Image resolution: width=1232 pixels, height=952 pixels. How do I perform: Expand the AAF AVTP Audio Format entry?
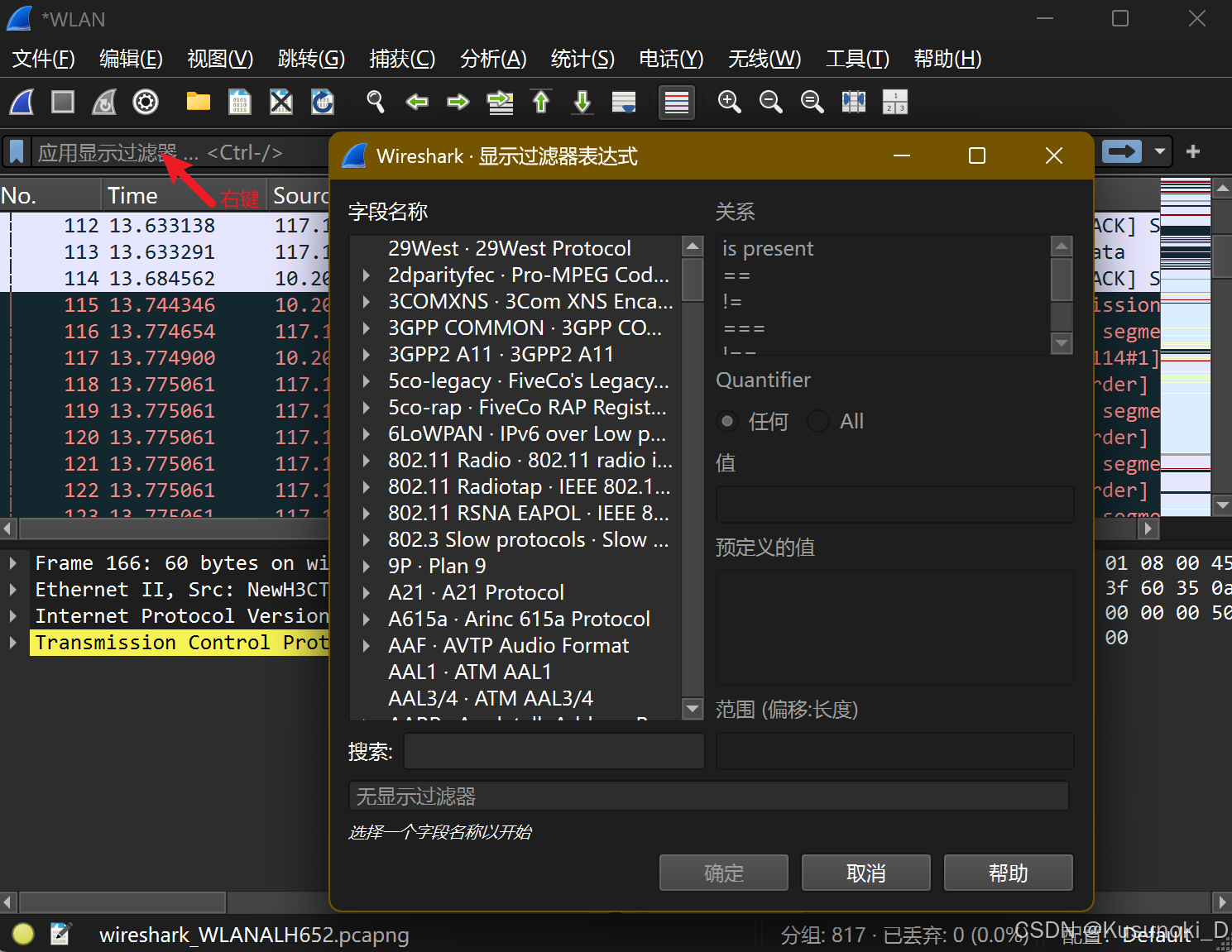pyautogui.click(x=367, y=646)
